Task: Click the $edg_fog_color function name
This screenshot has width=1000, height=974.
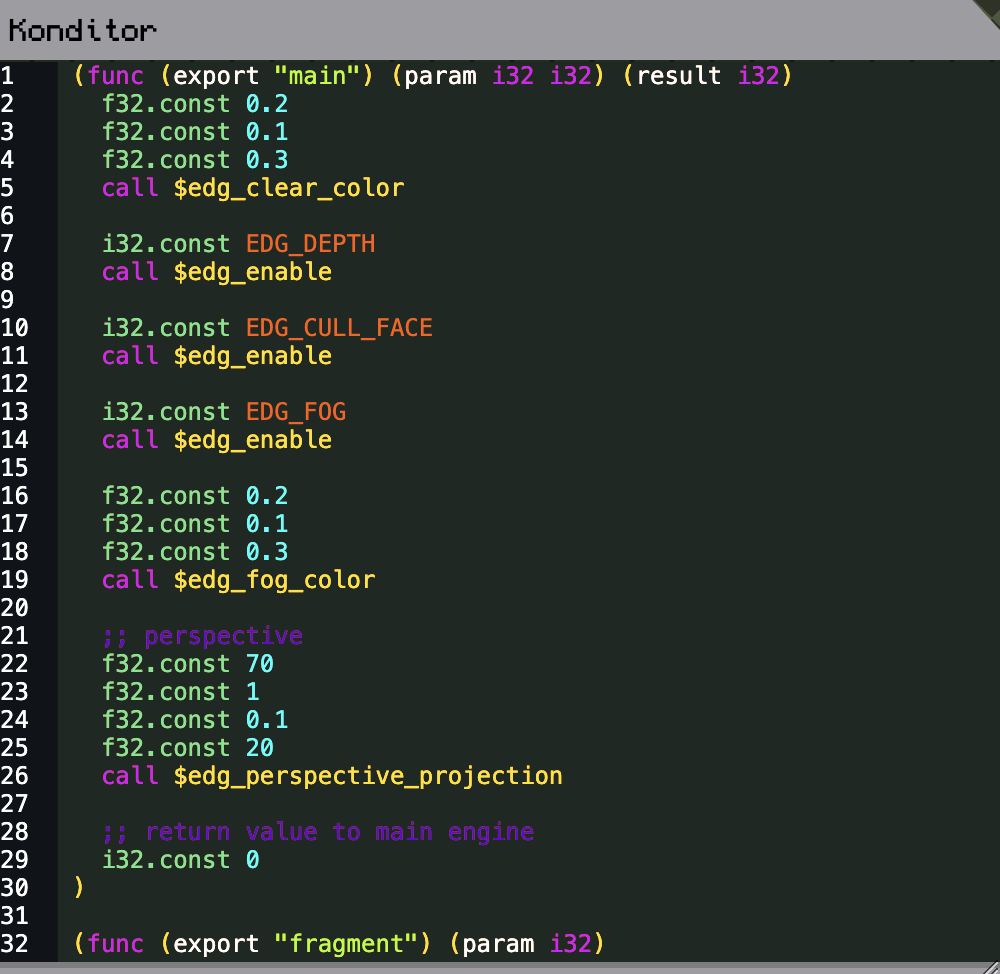Action: click(274, 580)
